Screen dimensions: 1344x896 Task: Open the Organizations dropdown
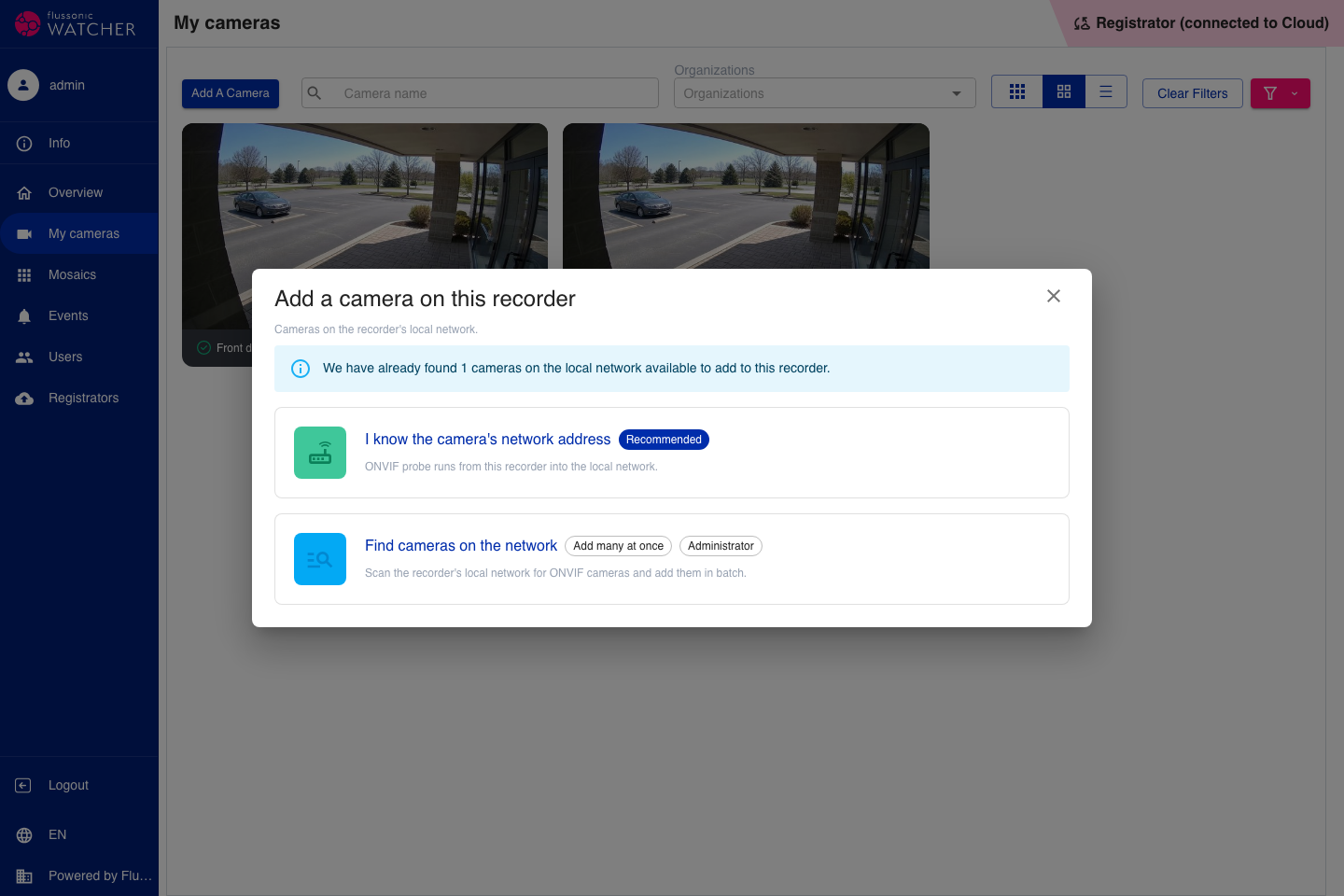point(825,93)
